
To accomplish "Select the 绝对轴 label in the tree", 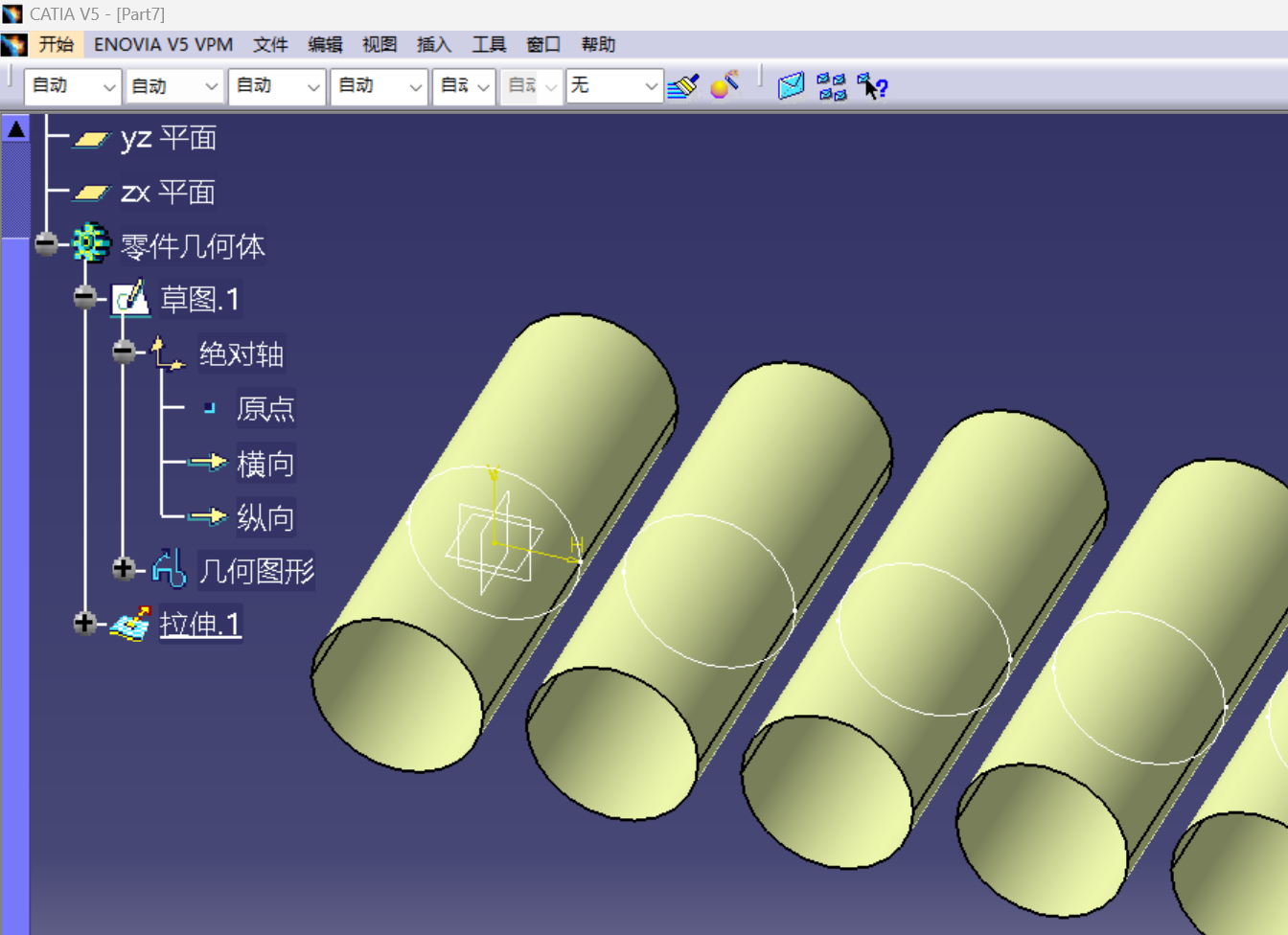I will 241,354.
